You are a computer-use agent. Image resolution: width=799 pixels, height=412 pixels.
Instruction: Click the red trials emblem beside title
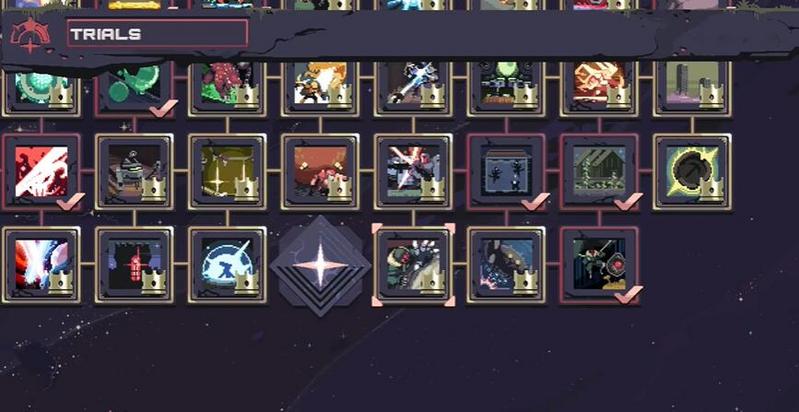(31, 36)
